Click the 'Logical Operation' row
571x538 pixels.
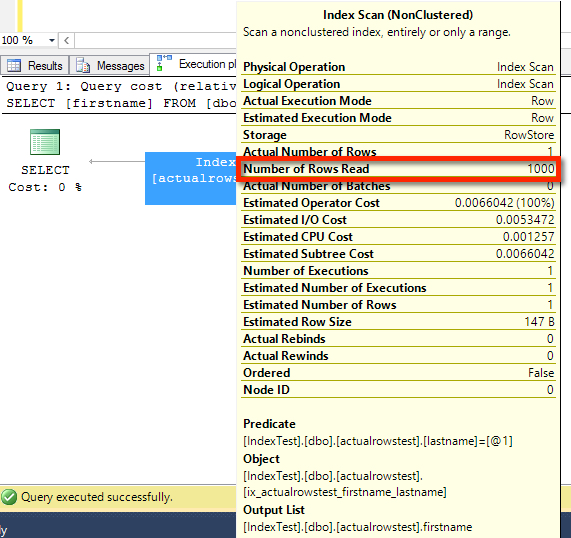click(398, 84)
